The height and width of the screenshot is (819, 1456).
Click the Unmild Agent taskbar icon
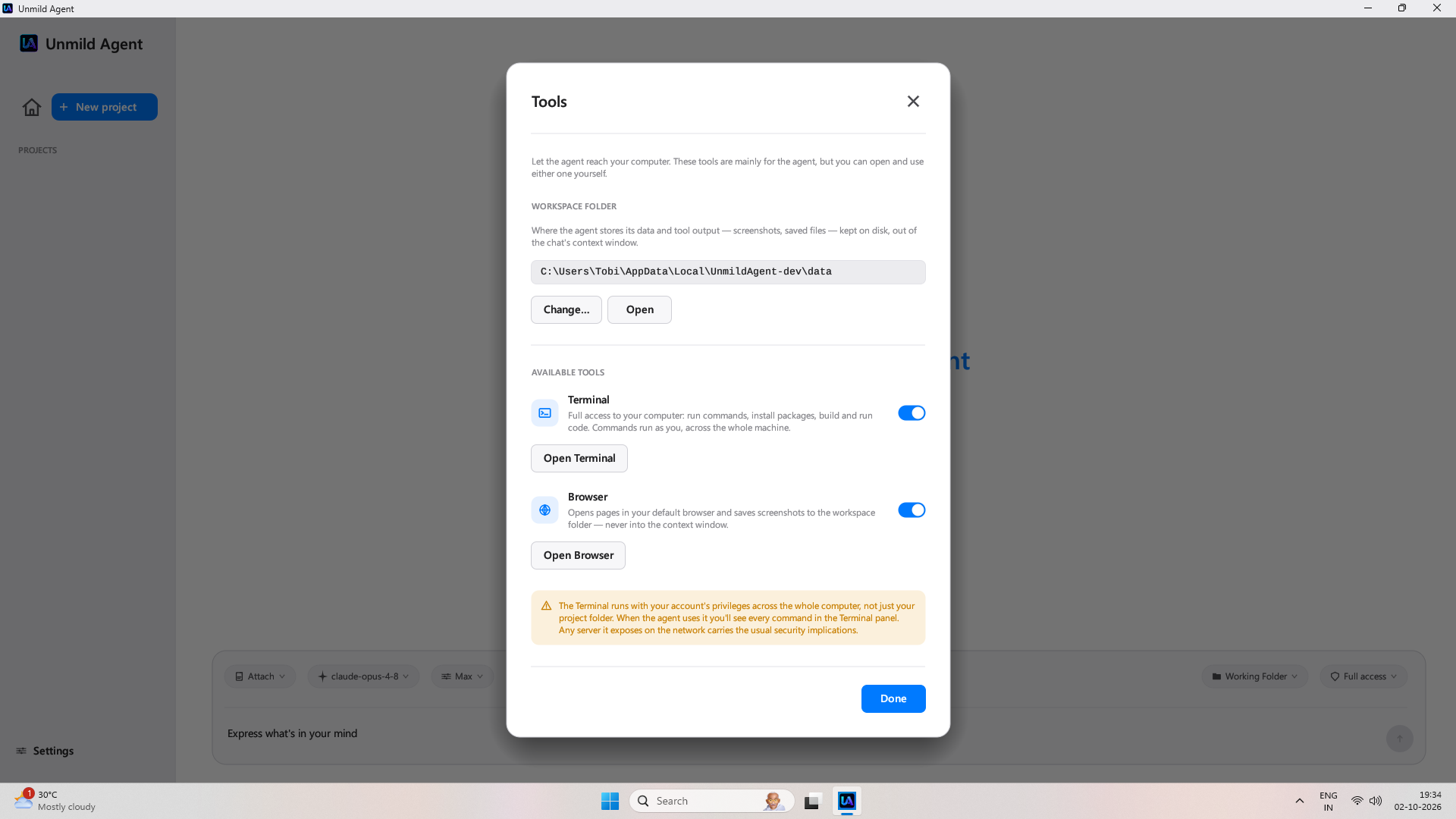(x=847, y=801)
